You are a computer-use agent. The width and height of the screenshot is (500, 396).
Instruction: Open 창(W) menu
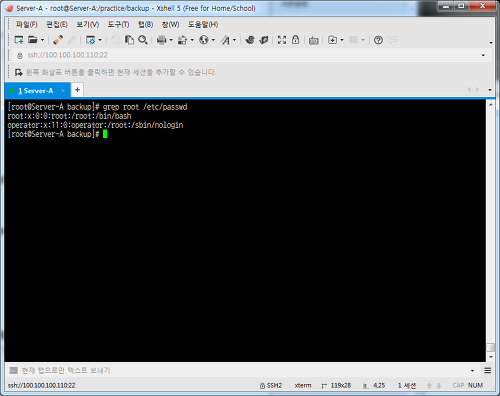pos(170,25)
